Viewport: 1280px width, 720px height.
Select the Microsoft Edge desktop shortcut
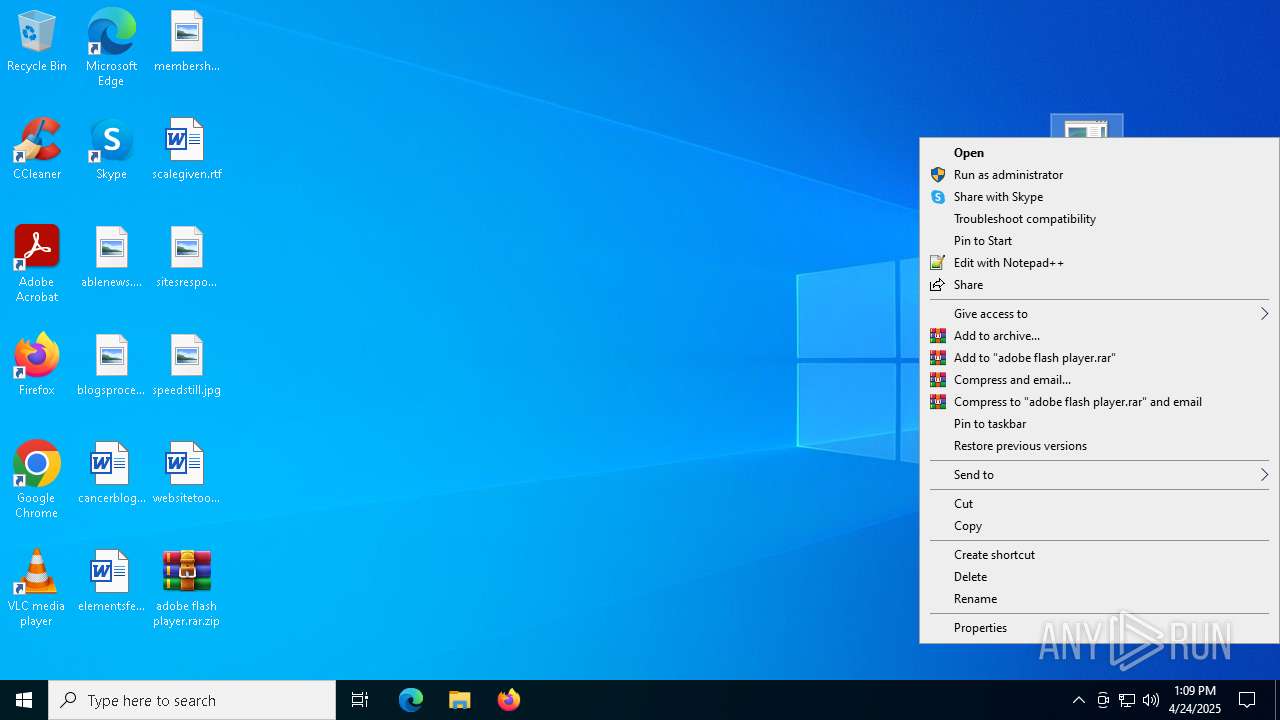[111, 47]
